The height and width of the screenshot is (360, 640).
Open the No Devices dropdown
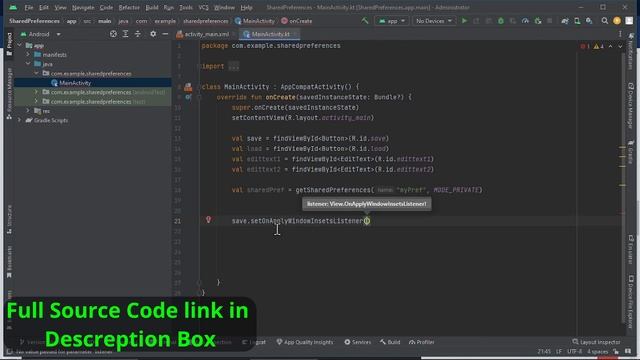(433, 21)
